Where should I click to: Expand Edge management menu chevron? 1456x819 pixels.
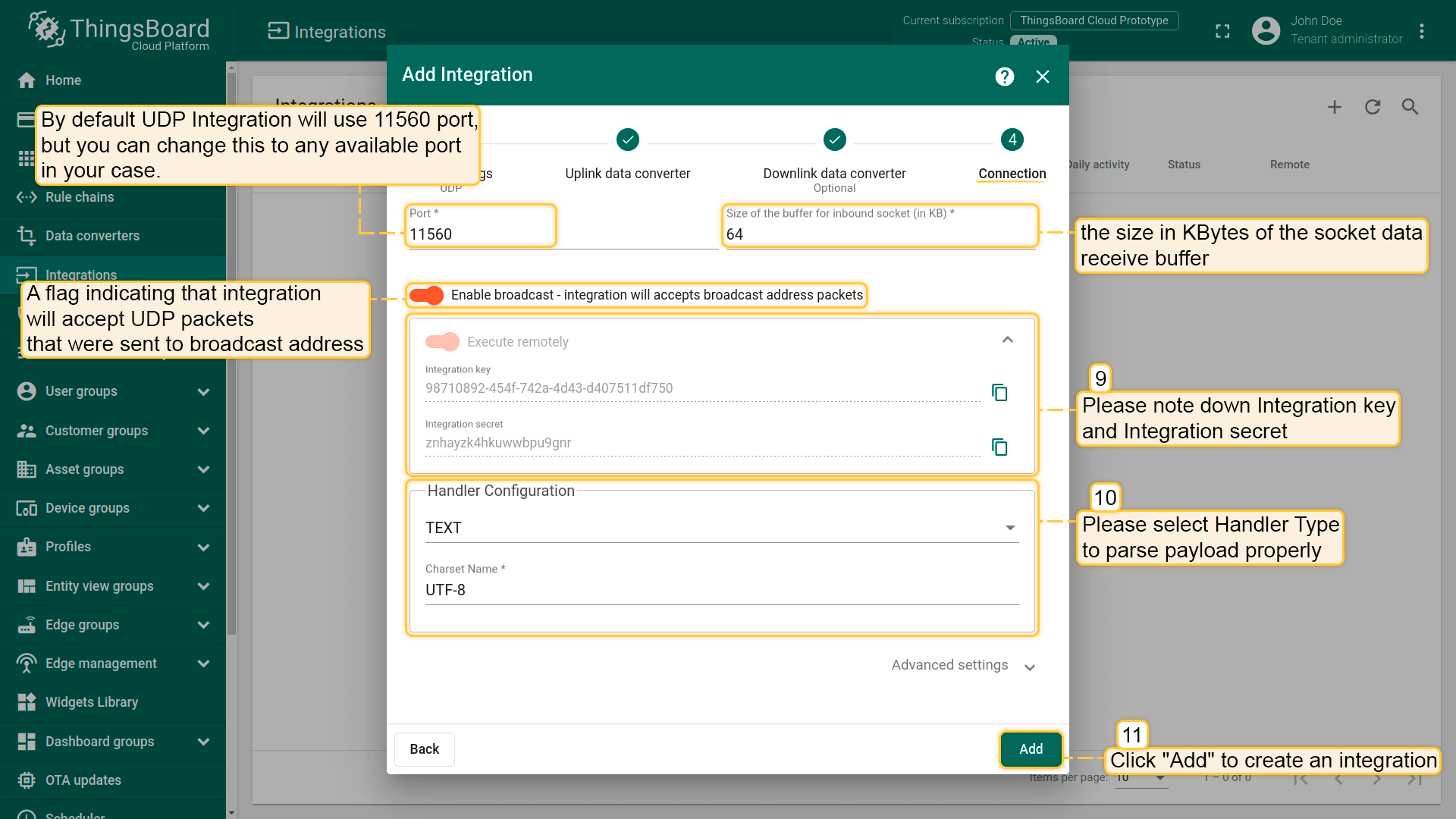click(203, 664)
